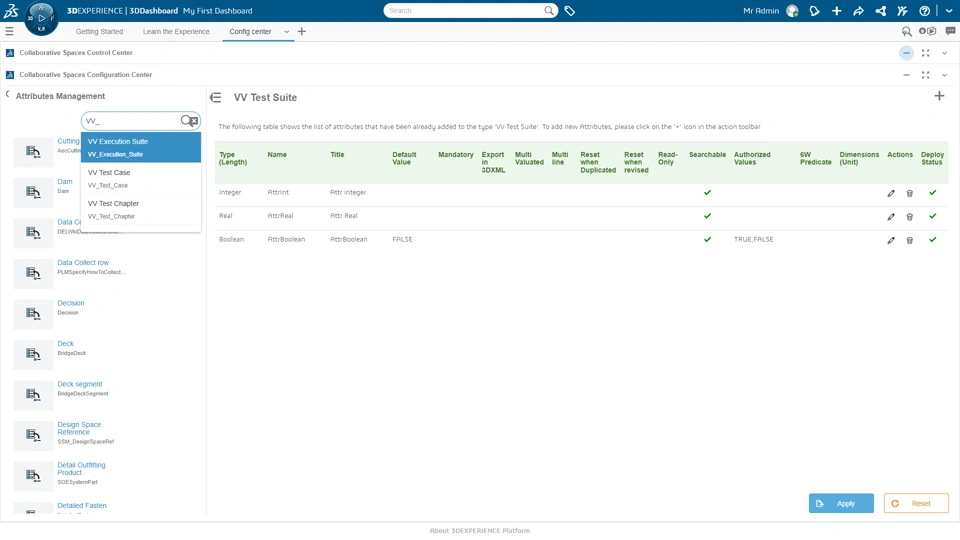The image size is (960, 540).
Task: Switch to the Getting Started tab
Action: click(99, 32)
